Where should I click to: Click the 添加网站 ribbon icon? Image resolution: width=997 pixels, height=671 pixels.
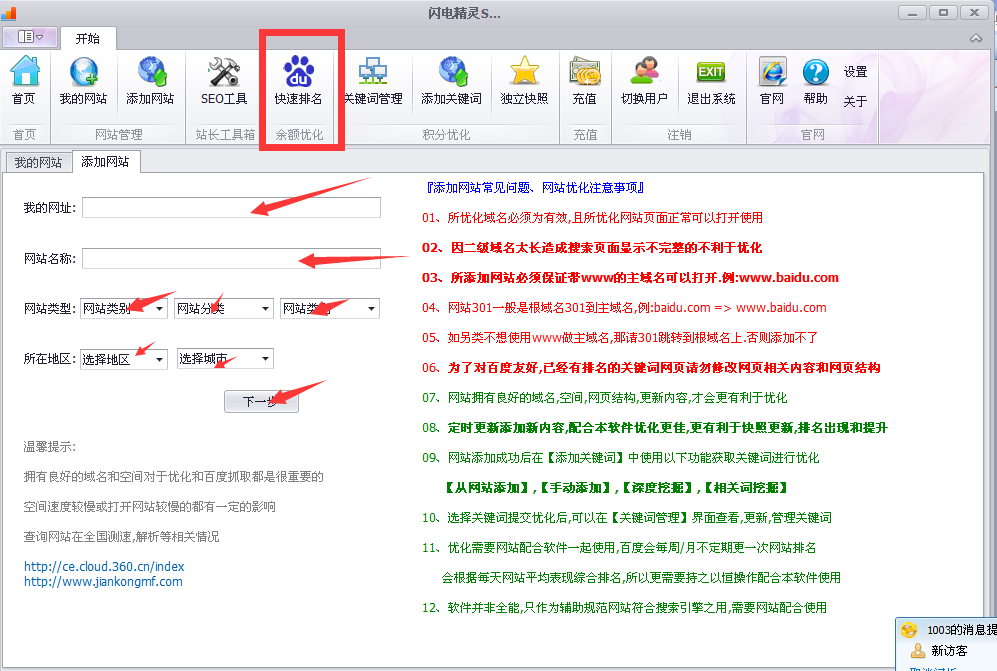click(x=150, y=80)
